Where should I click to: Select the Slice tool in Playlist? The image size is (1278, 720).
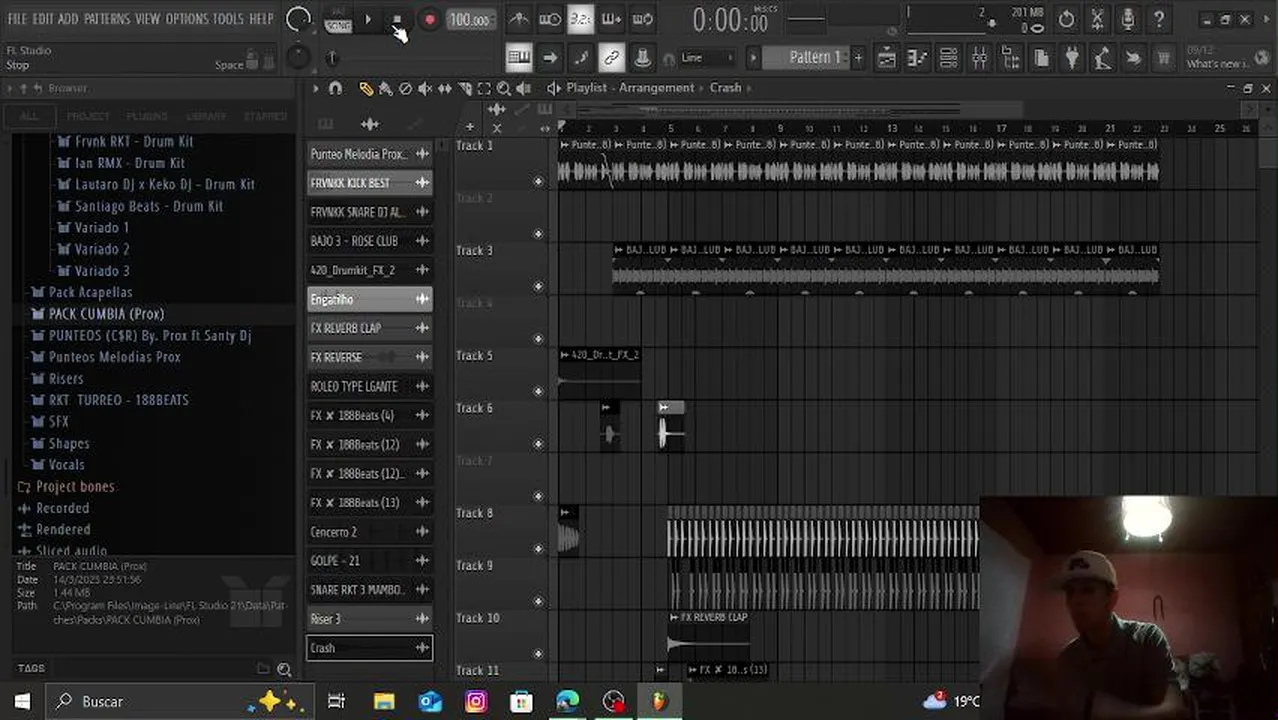[465, 88]
